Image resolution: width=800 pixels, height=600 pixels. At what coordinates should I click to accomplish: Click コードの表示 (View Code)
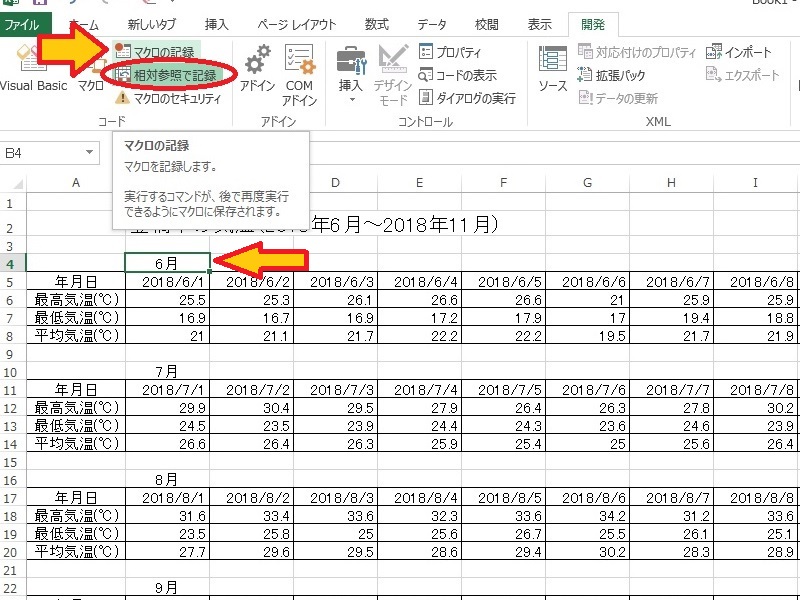pyautogui.click(x=458, y=75)
